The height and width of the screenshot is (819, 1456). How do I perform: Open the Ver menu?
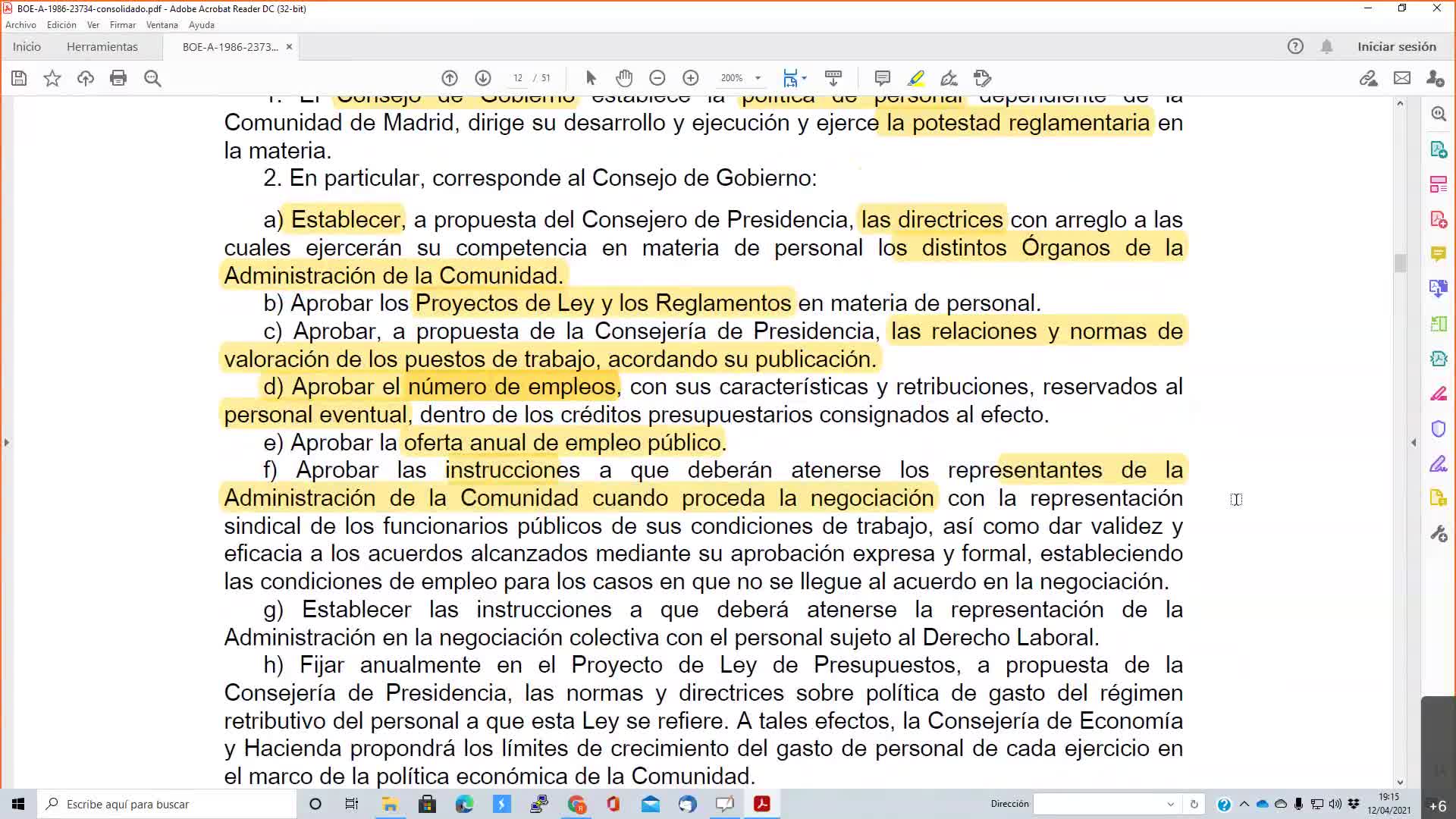coord(93,25)
